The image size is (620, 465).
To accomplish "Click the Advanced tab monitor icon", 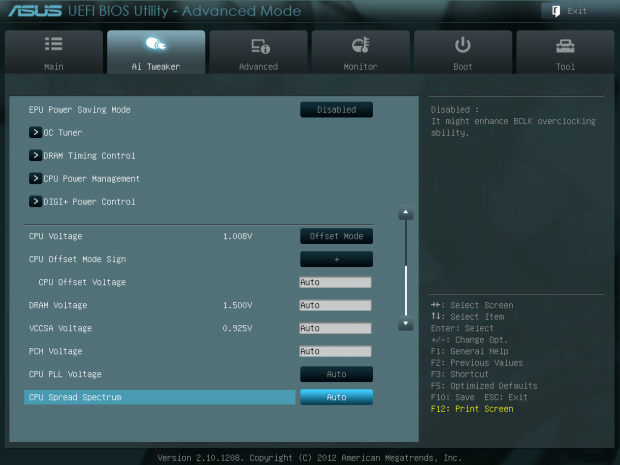I will [258, 46].
